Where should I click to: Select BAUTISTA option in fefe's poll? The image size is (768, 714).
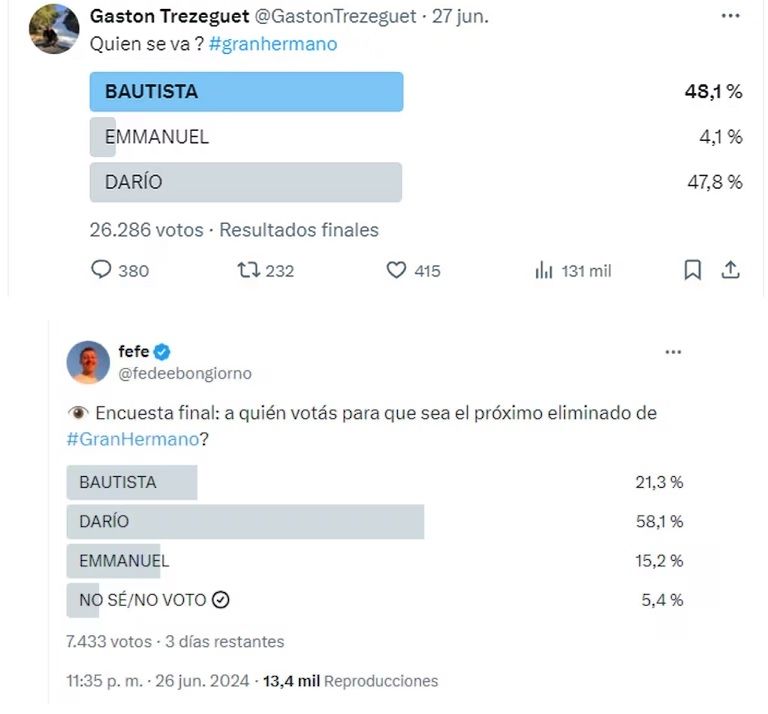click(132, 482)
